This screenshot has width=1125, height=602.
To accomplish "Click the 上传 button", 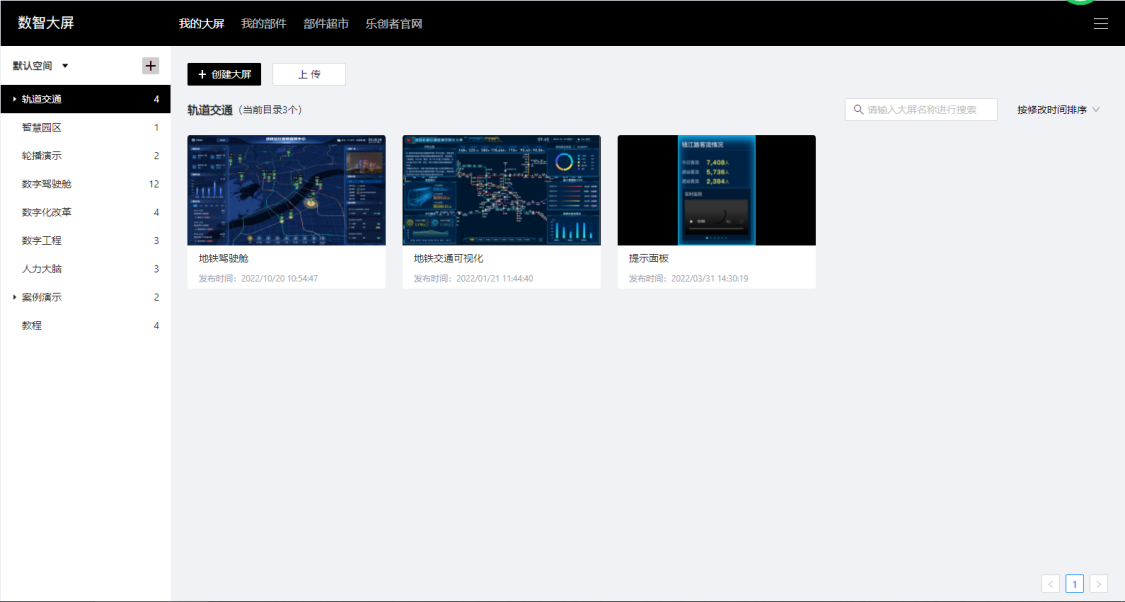I will 309,74.
